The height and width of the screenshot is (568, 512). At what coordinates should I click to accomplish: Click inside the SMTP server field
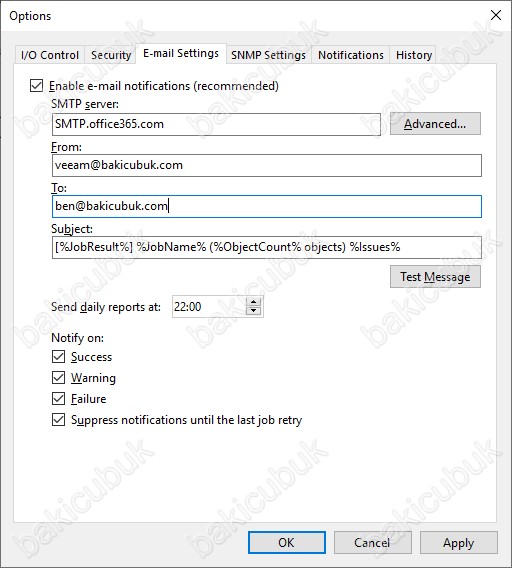click(x=216, y=124)
